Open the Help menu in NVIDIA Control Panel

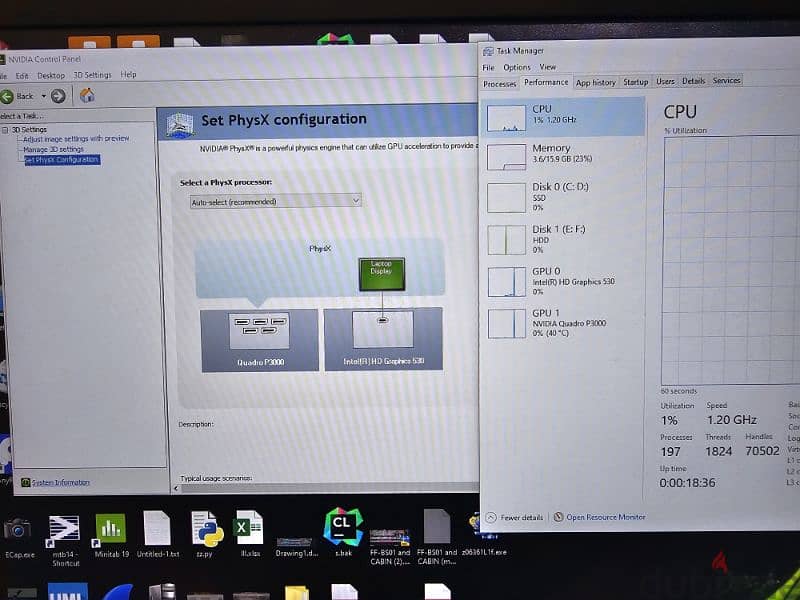129,74
